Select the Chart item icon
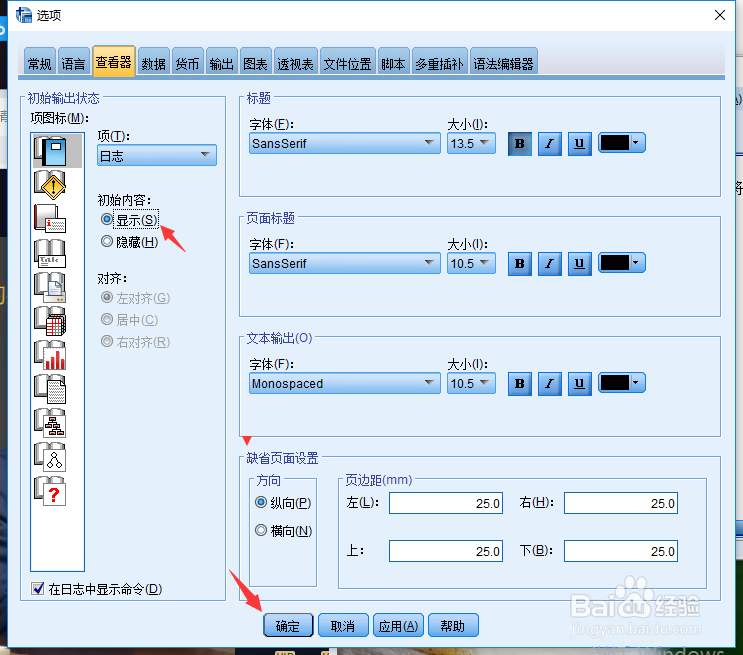The width and height of the screenshot is (743, 655). [51, 355]
